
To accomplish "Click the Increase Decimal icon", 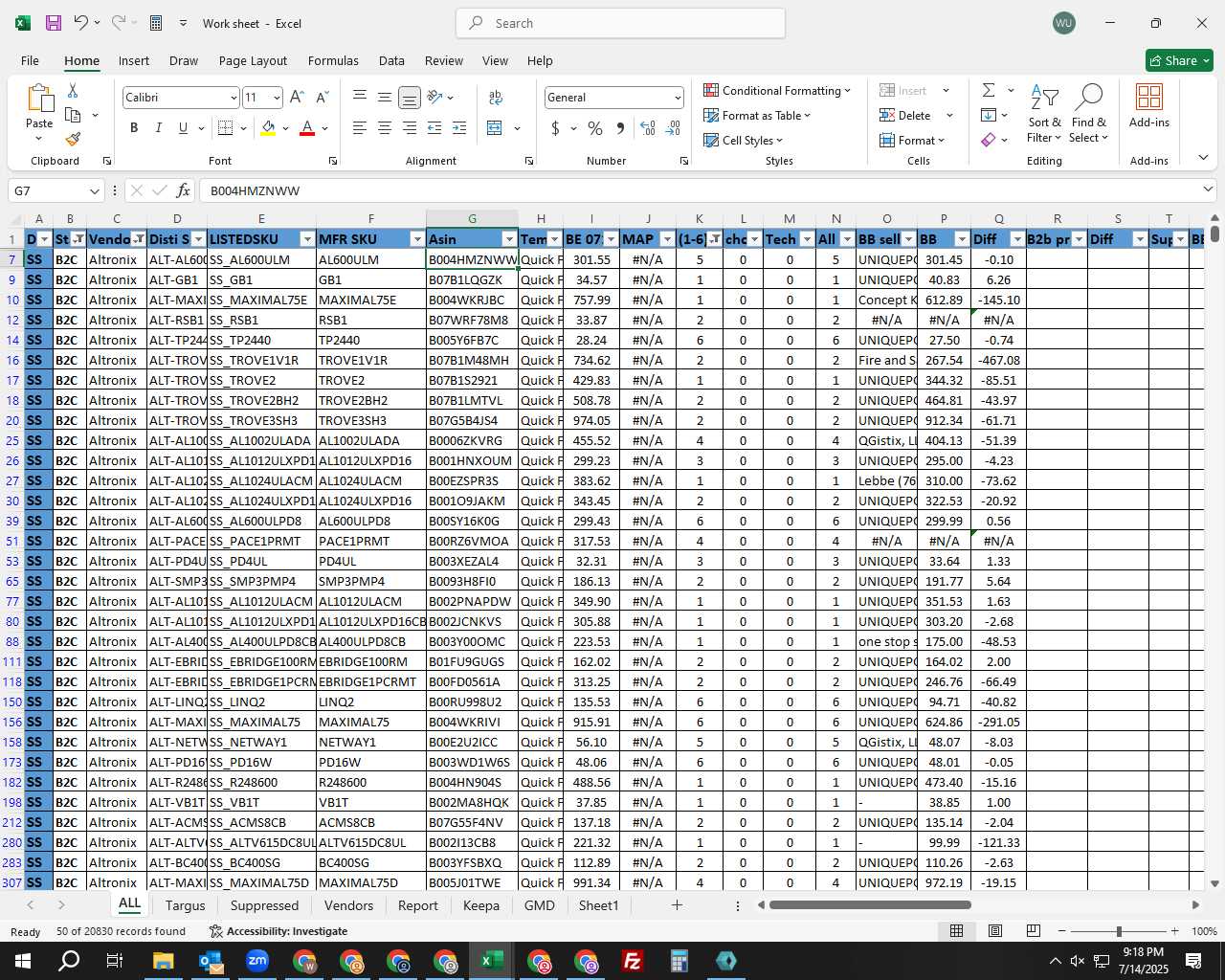I will [648, 128].
